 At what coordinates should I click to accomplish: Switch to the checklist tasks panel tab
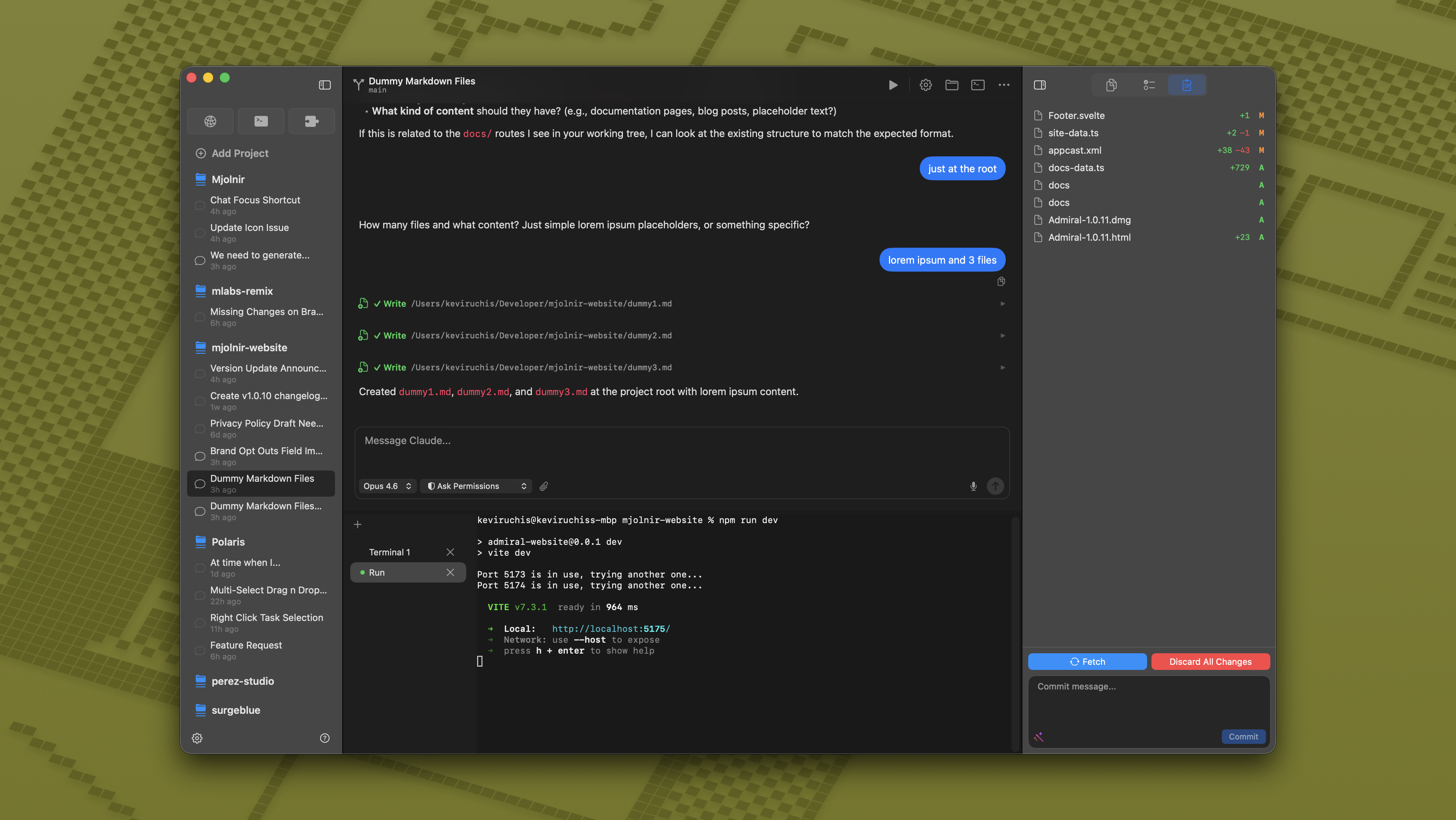tap(1149, 85)
